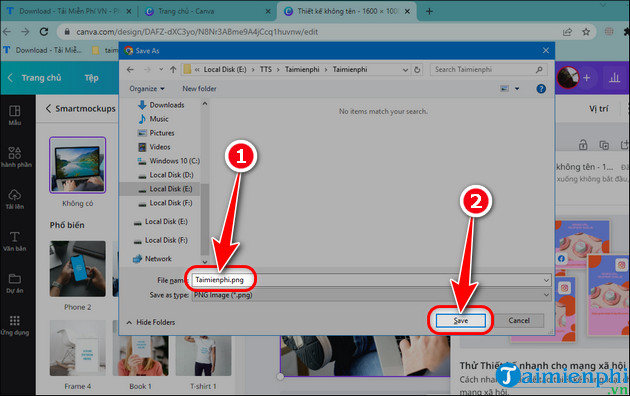This screenshot has height=396, width=630.
Task: Select the Book 1 mockup thumbnail
Action: tap(141, 356)
